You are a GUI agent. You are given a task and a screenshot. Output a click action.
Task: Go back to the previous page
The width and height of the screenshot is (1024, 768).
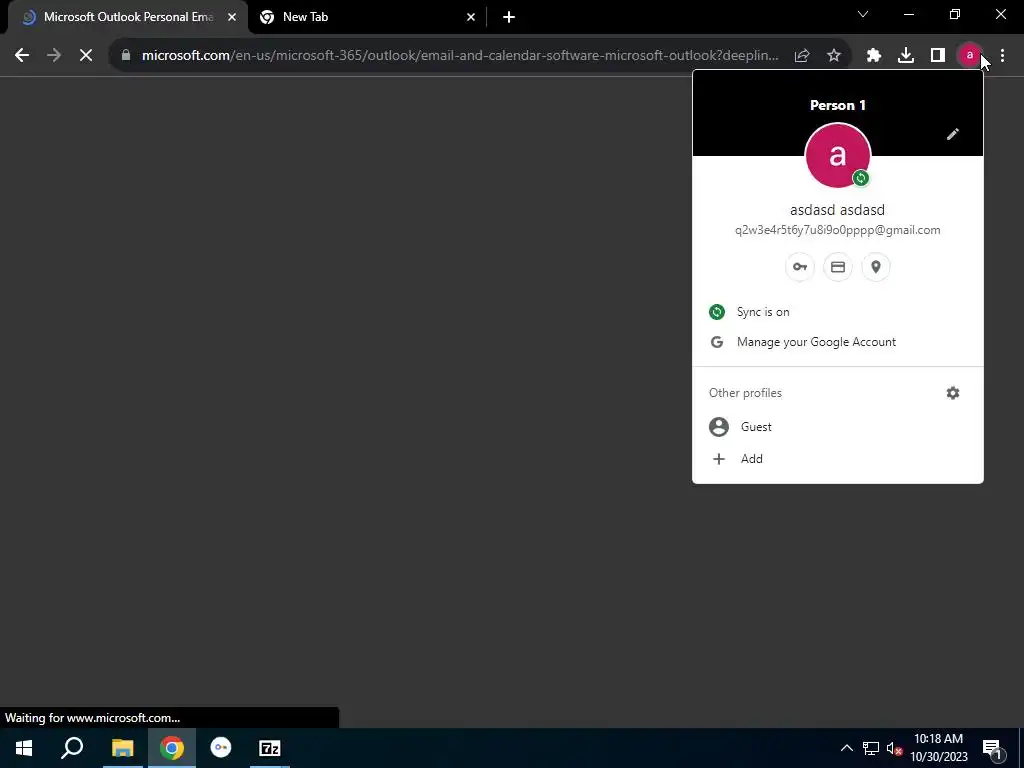pos(22,56)
